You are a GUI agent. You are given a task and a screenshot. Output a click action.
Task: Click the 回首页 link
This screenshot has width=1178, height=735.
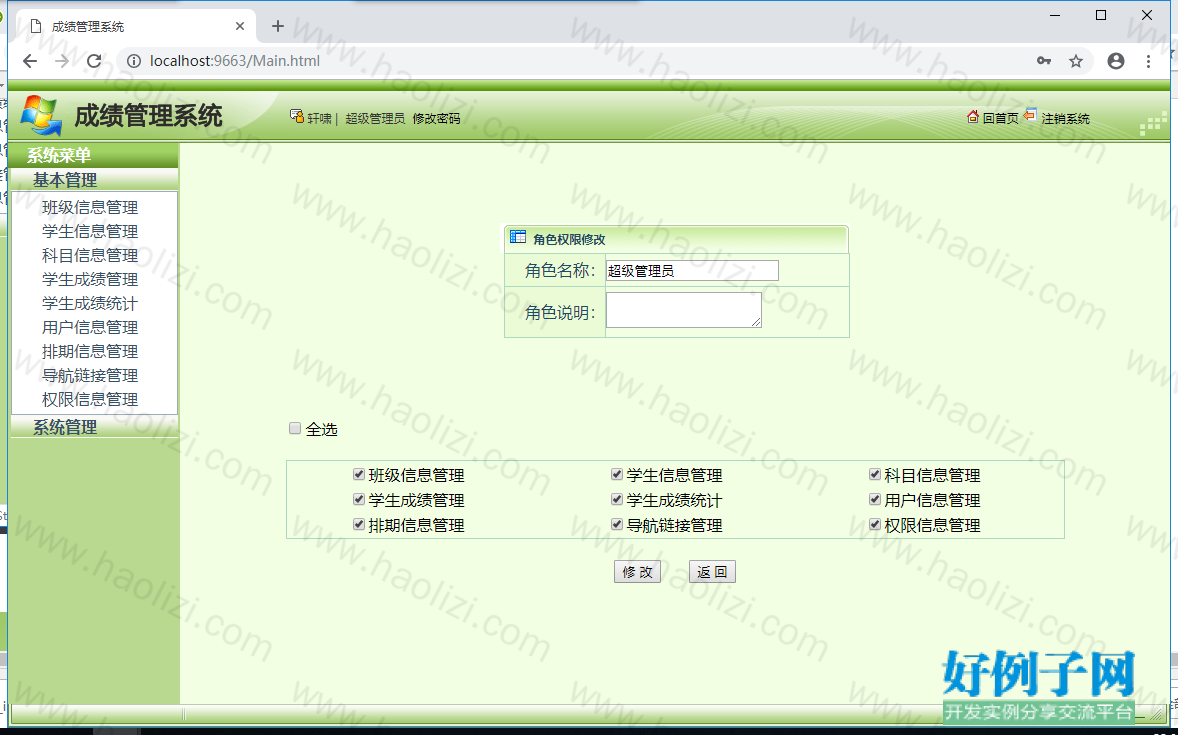click(1001, 119)
